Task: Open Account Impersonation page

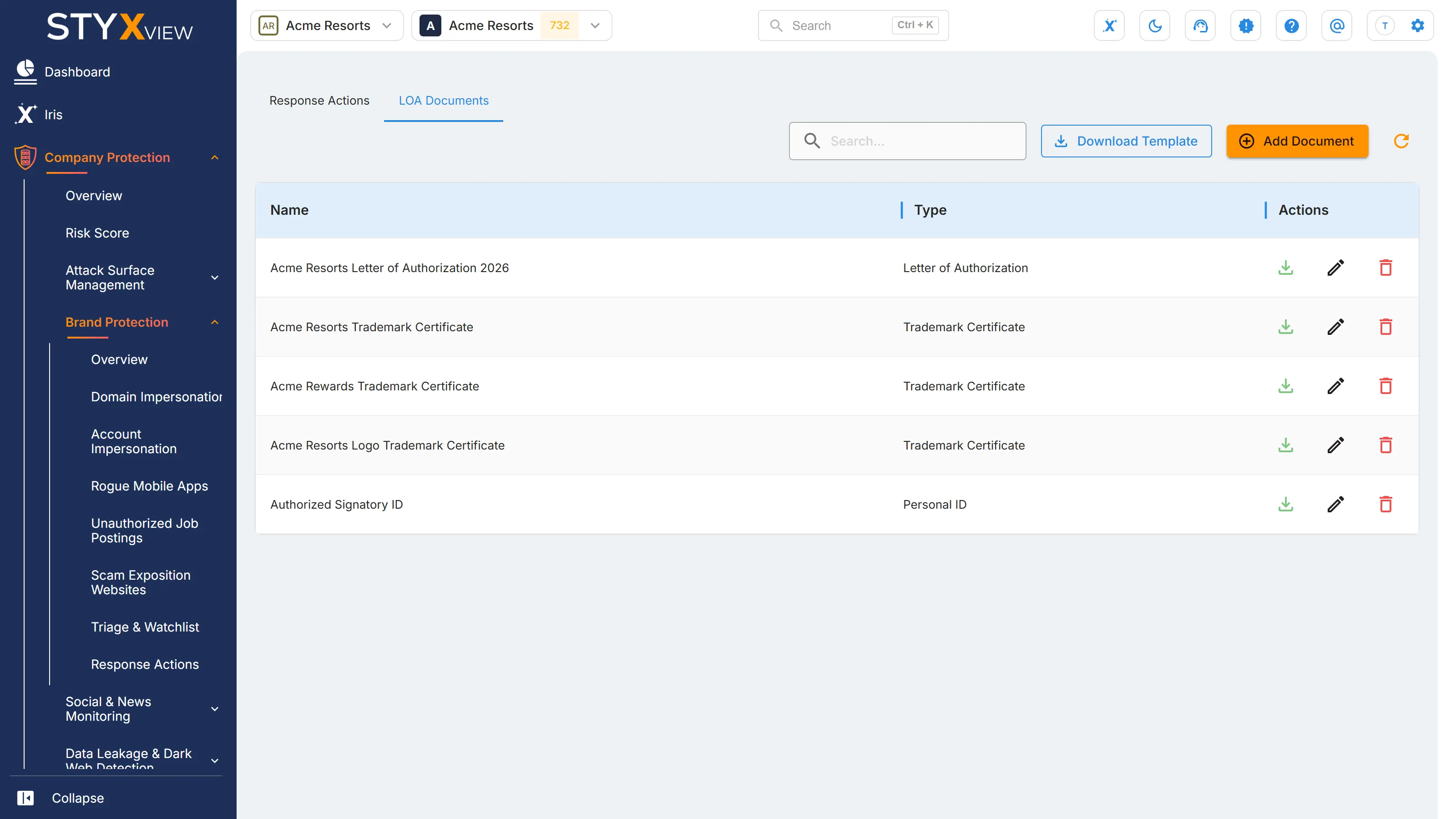Action: coord(133,441)
